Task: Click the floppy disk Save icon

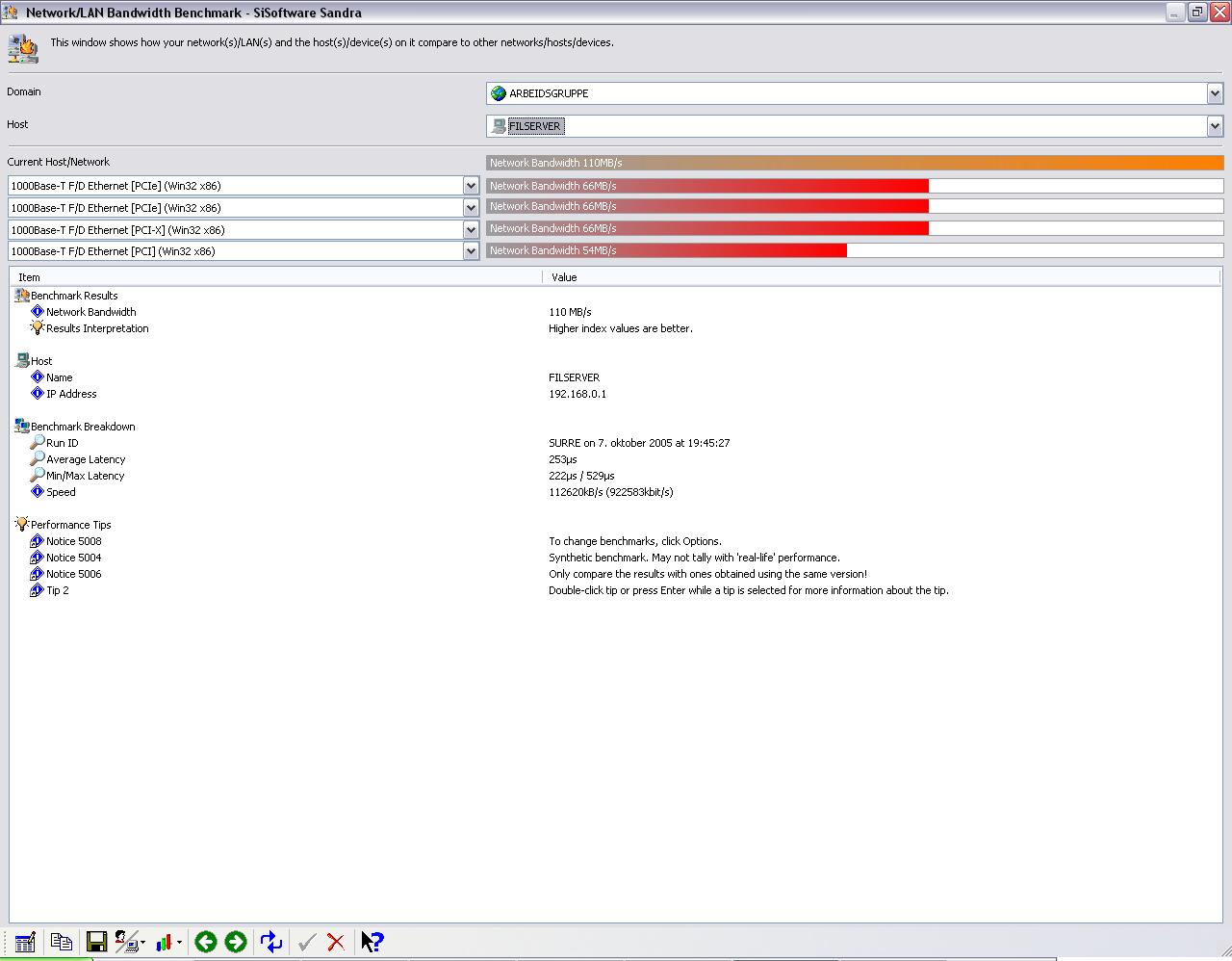Action: (x=96, y=942)
